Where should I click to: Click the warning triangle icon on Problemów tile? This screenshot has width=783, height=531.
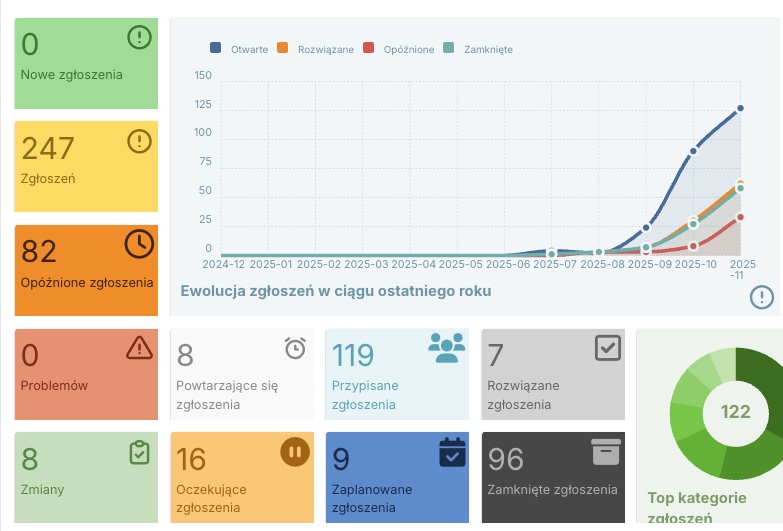(x=139, y=347)
